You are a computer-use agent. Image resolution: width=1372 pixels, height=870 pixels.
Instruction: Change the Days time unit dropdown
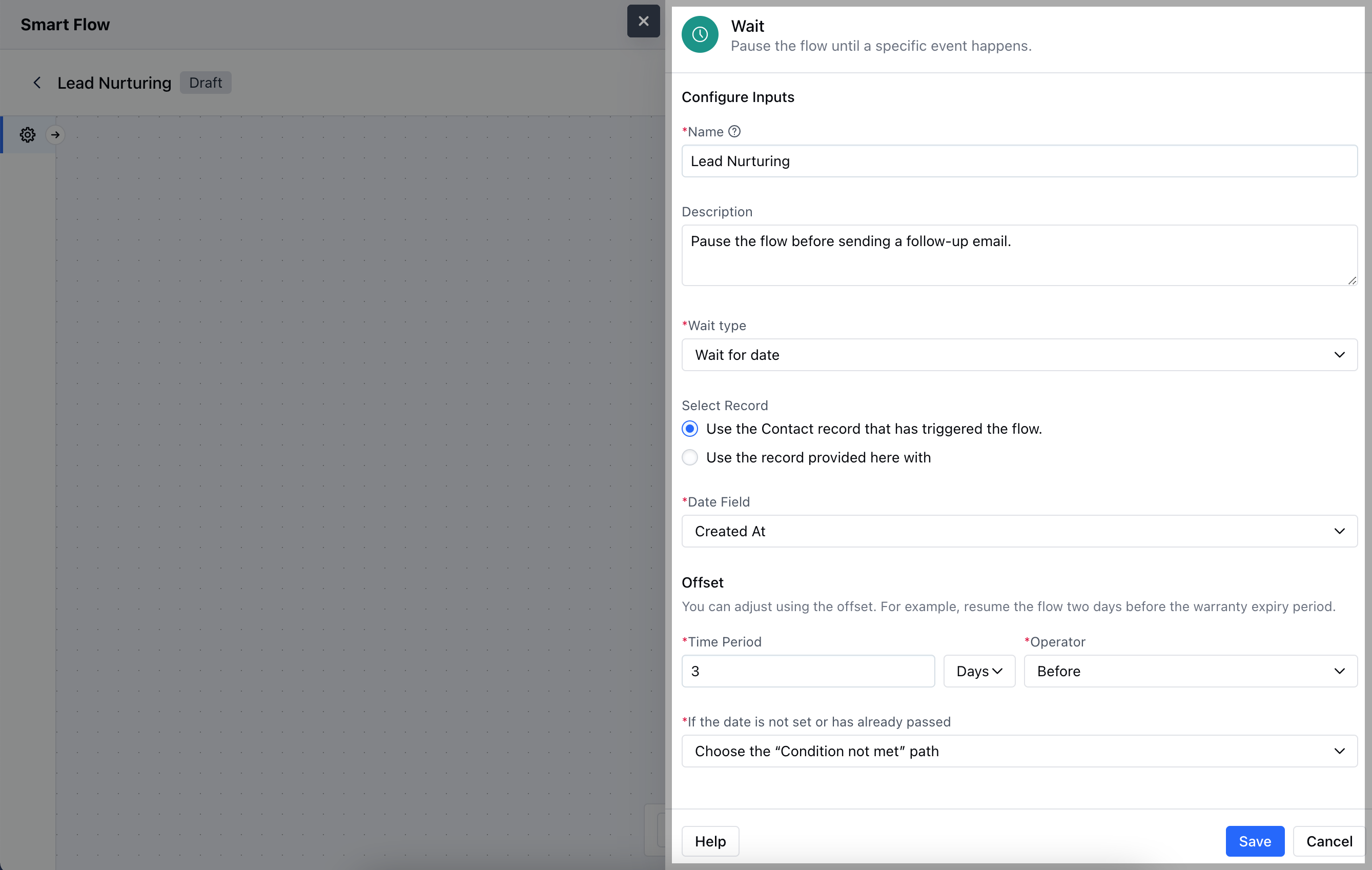[978, 672]
